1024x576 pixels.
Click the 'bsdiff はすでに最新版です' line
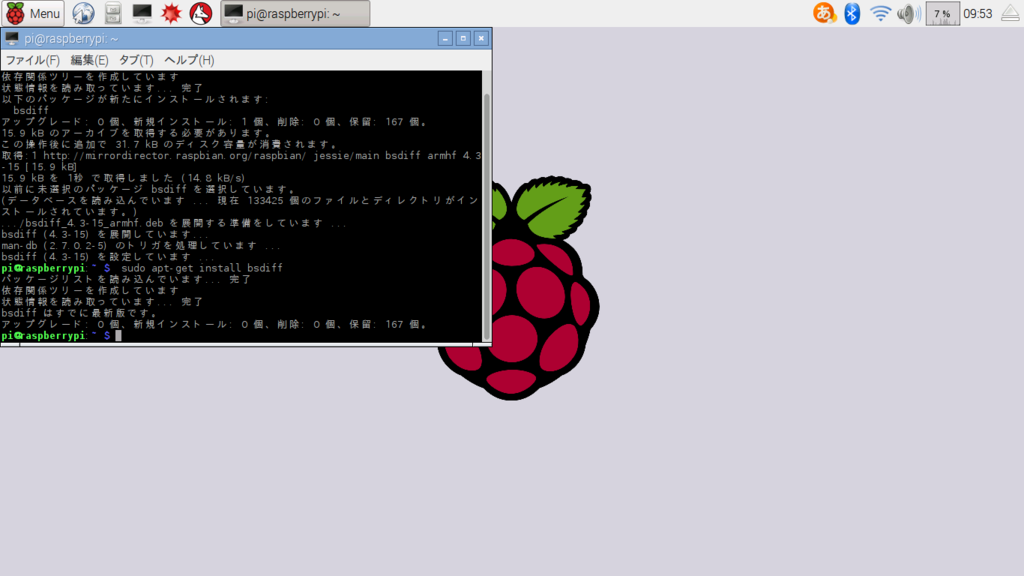coord(80,313)
